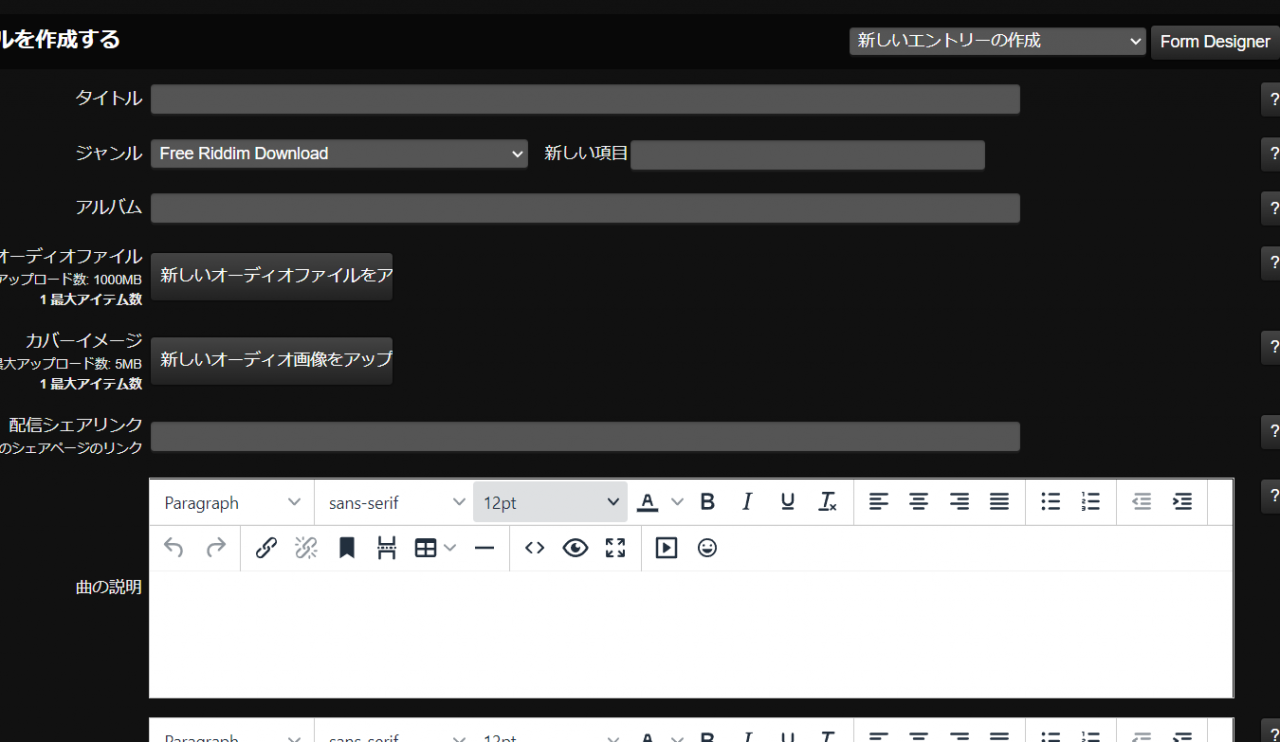Viewport: 1280px width, 742px height.
Task: Justify text in description editor
Action: click(x=999, y=502)
